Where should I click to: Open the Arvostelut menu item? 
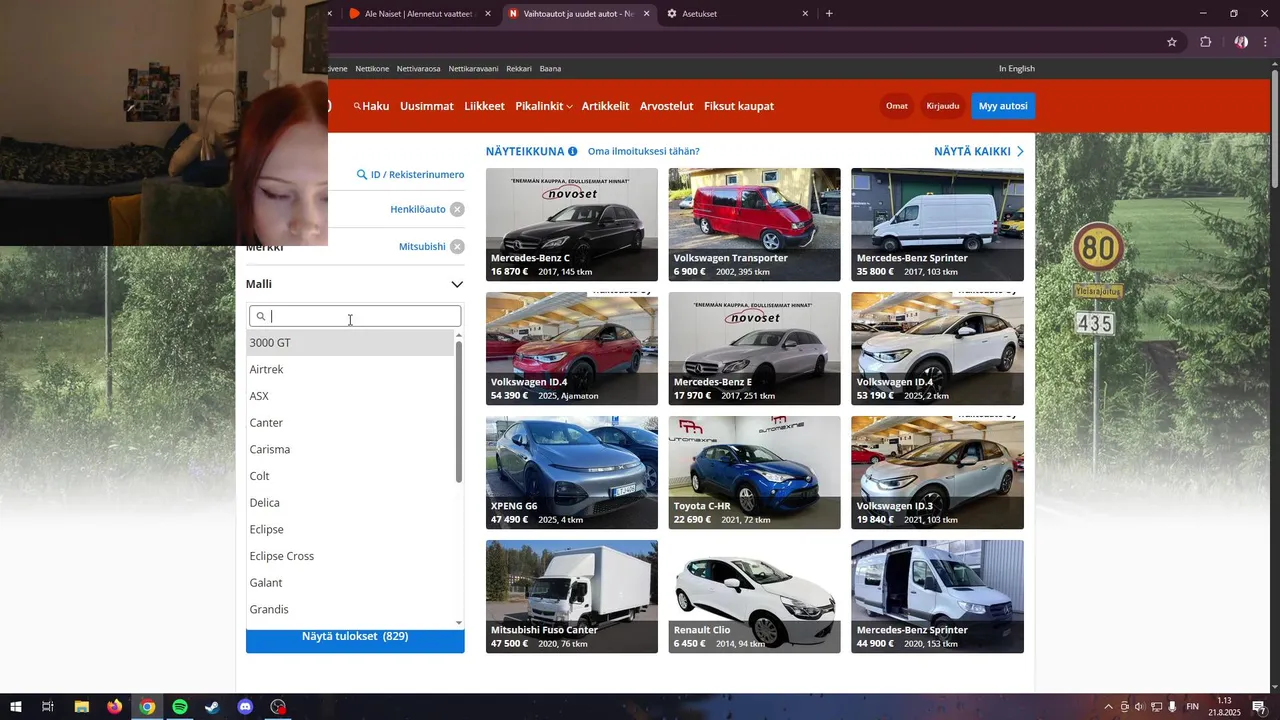coord(667,106)
